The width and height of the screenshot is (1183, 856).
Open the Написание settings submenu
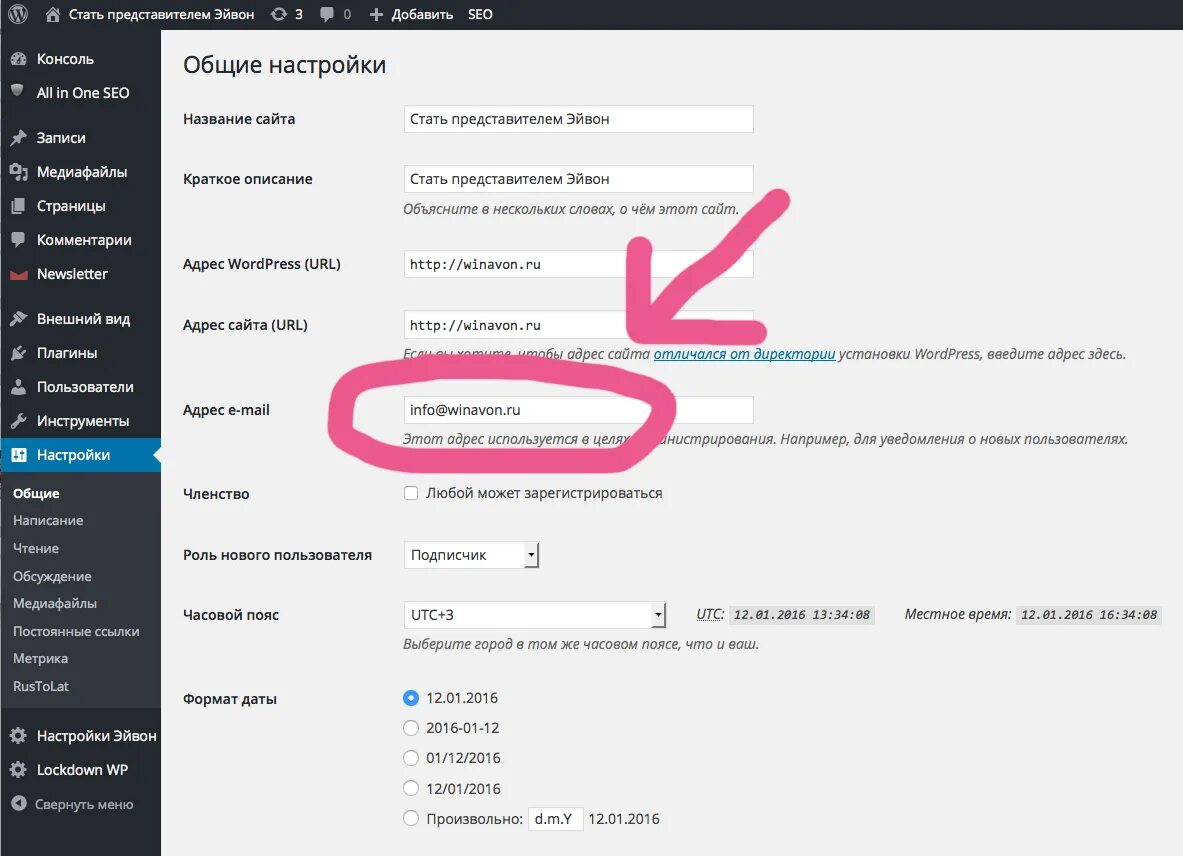pos(48,520)
